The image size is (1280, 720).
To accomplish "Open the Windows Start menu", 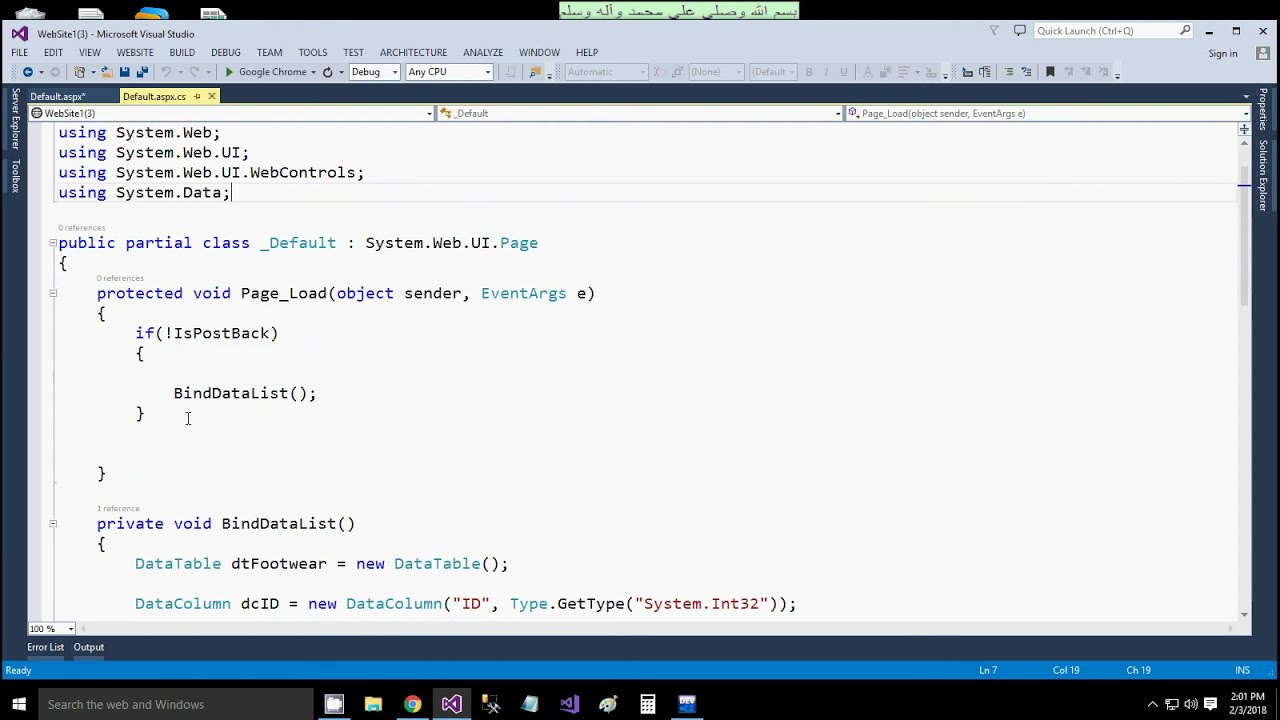I will [19, 704].
